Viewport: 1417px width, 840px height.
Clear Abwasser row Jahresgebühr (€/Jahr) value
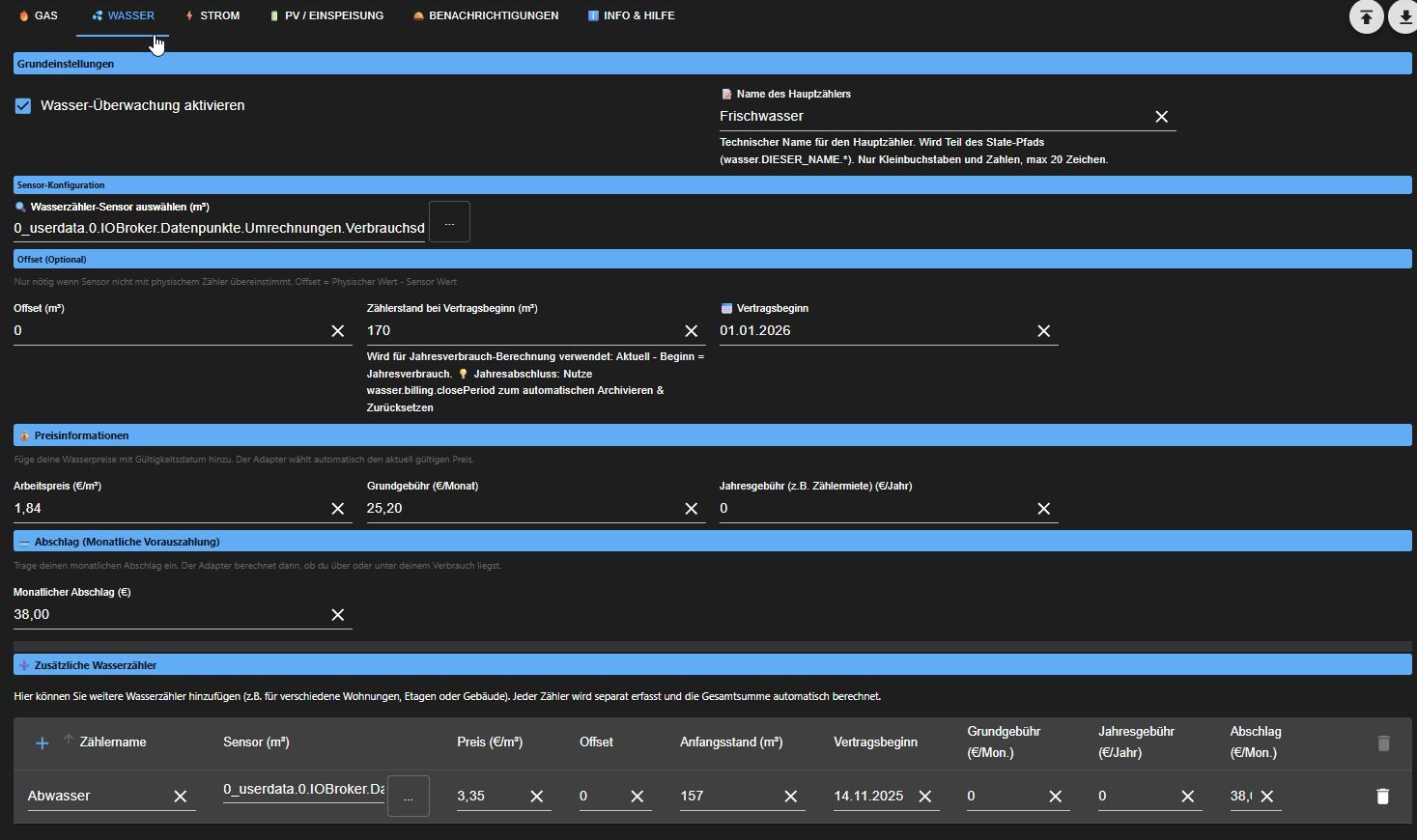pos(1188,797)
